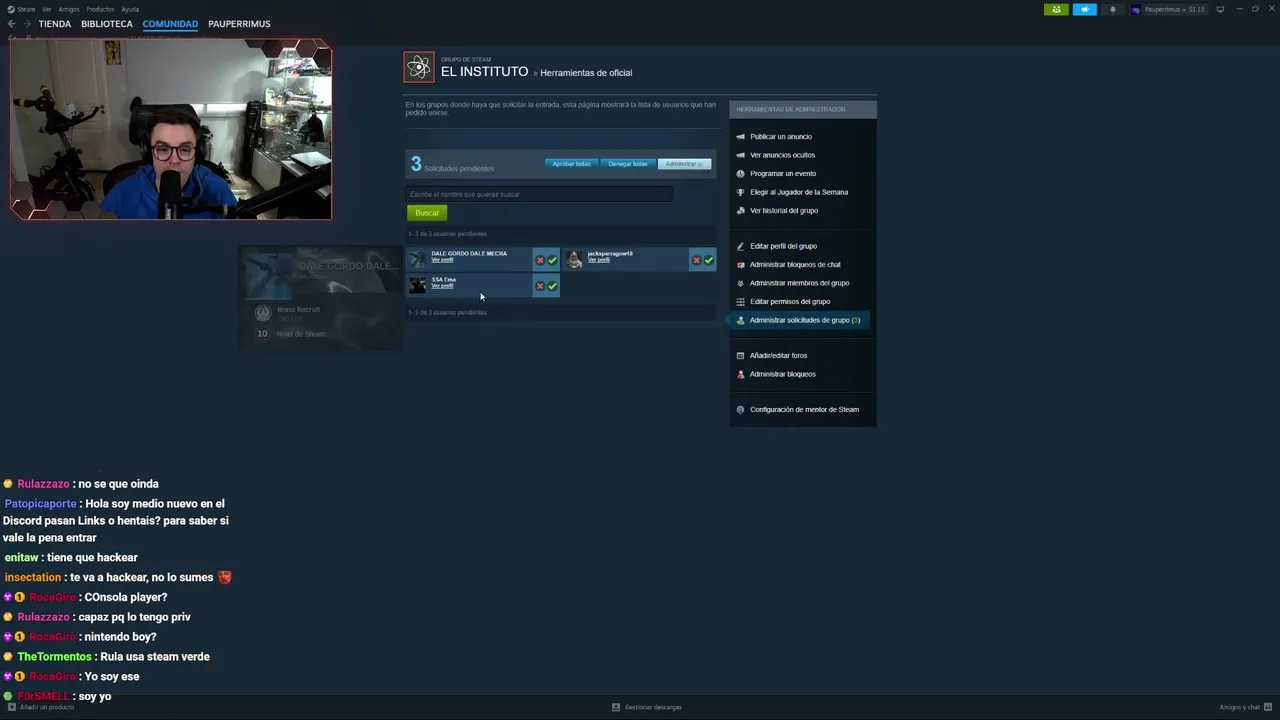
Task: Open DALE GORDO DALE MECHA's avatar
Action: 418,260
